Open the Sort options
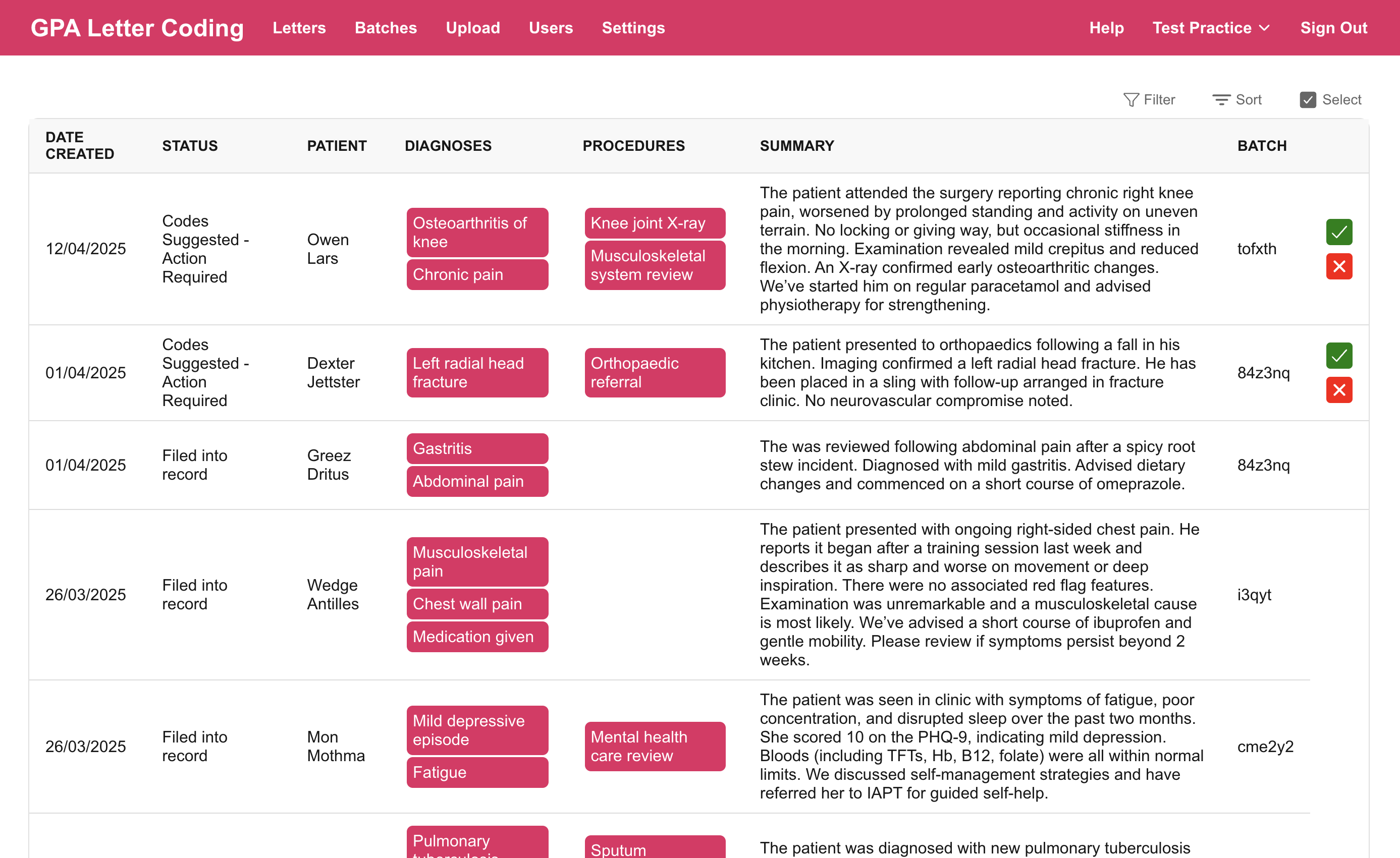Image resolution: width=1400 pixels, height=858 pixels. (x=1237, y=99)
